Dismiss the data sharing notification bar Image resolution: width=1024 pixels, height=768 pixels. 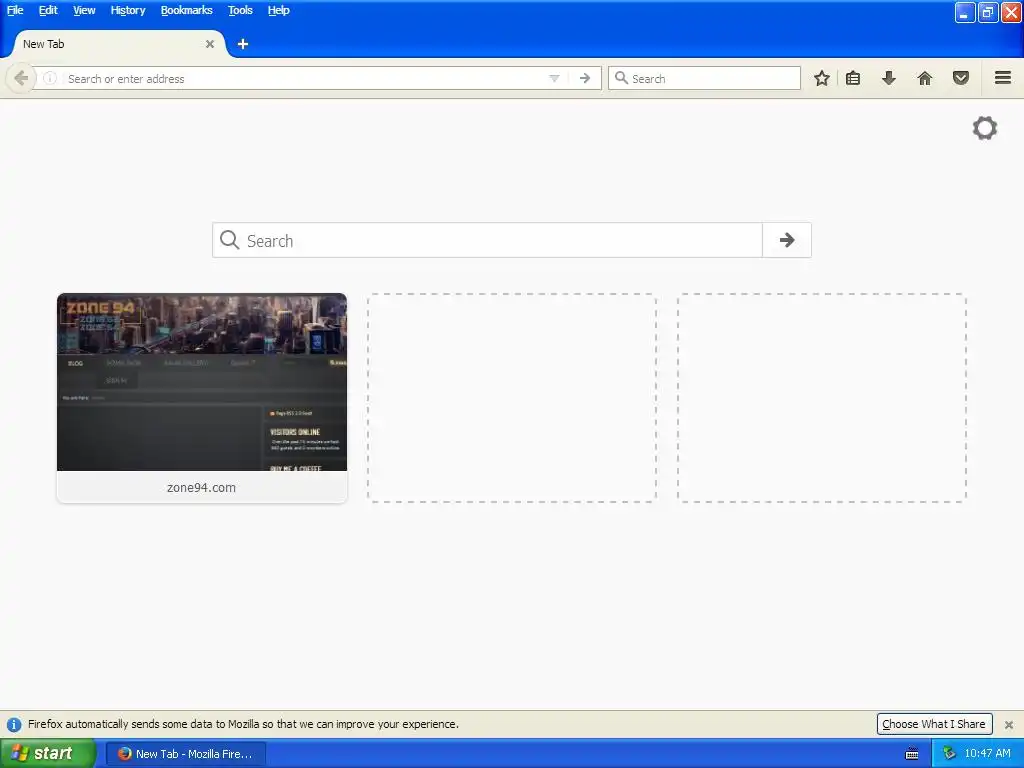click(1009, 724)
